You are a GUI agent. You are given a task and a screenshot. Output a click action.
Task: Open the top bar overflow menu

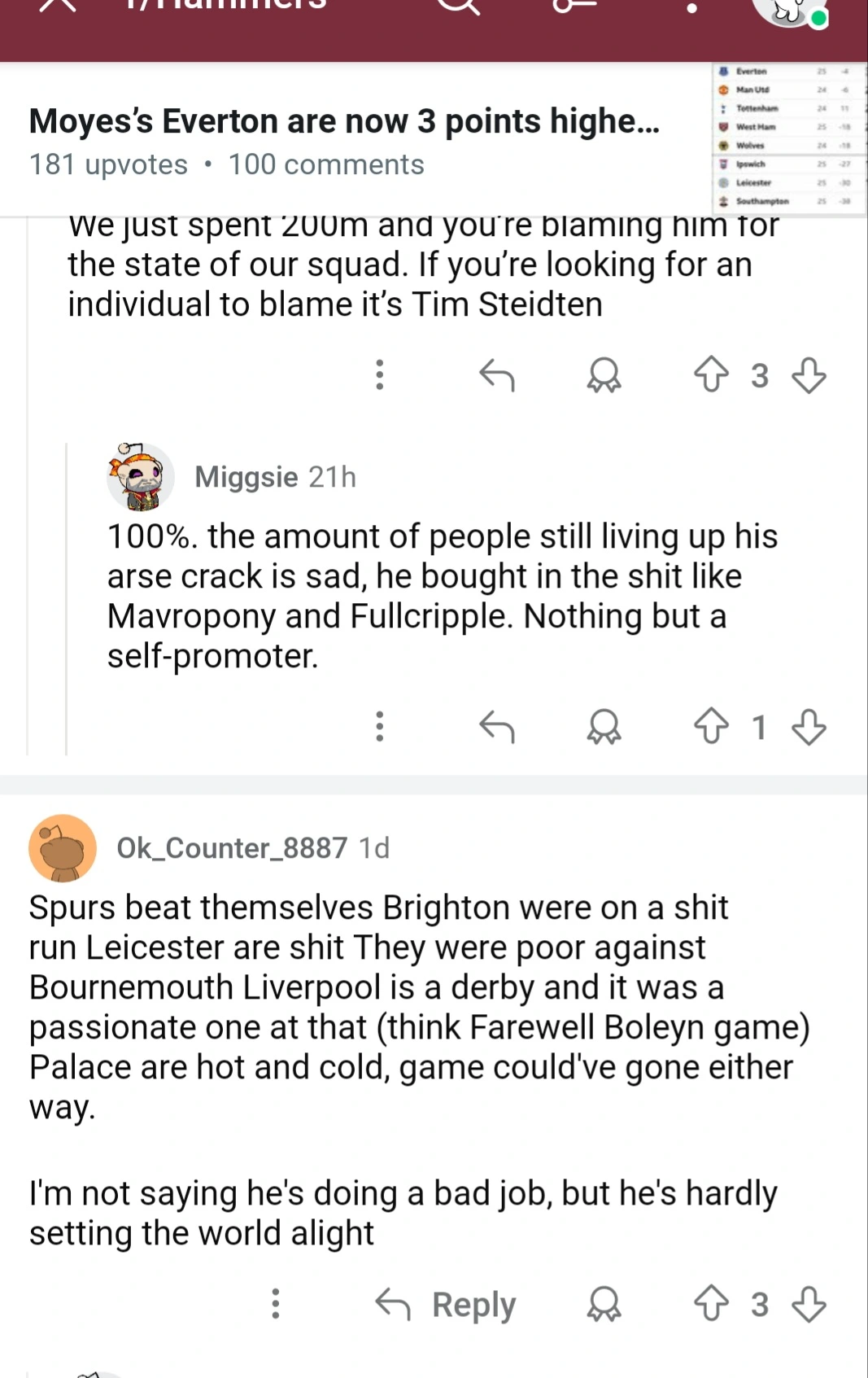(x=691, y=8)
